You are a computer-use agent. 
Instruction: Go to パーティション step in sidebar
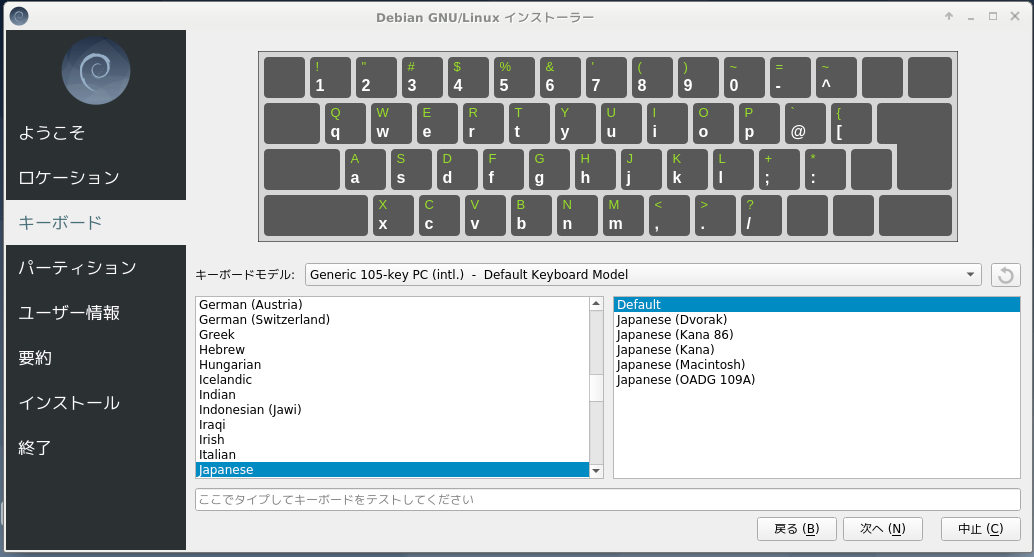coord(77,268)
